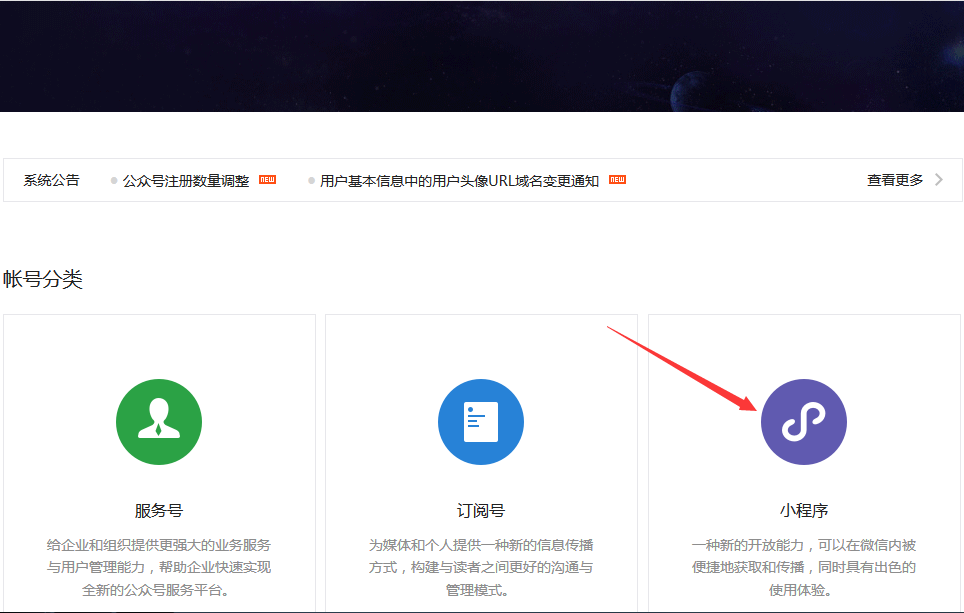Click the 服务号 title text

pyautogui.click(x=159, y=510)
